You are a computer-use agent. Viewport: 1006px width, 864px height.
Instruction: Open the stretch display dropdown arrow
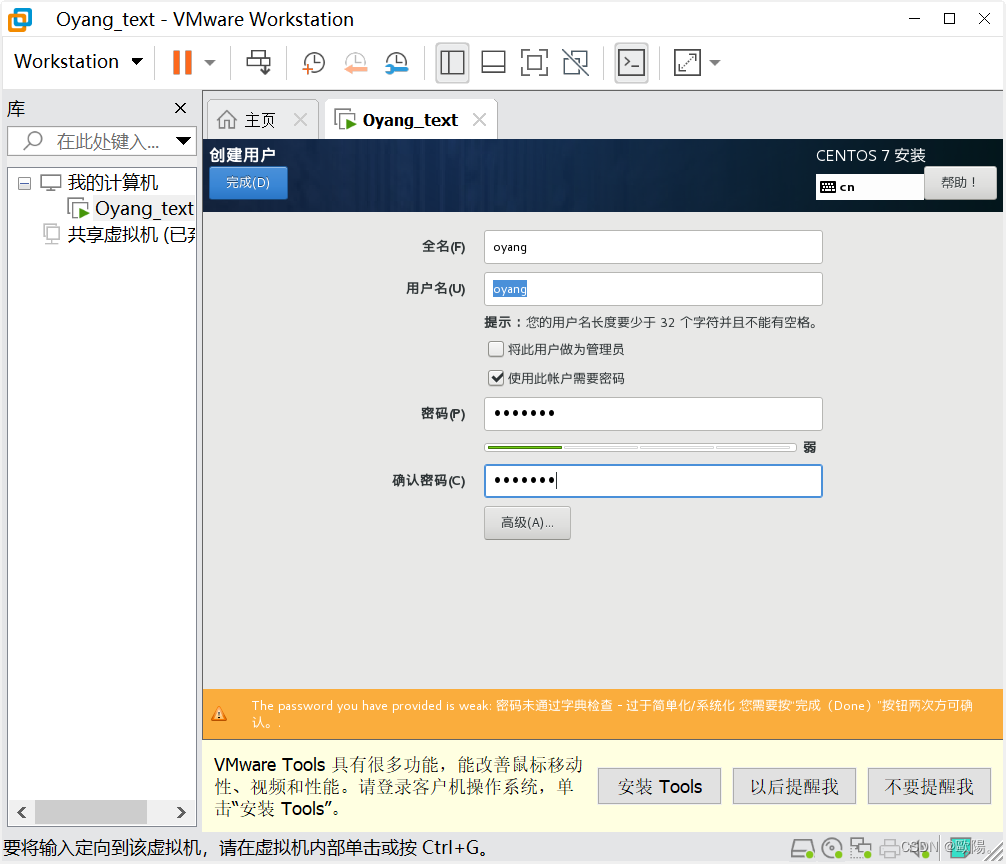[x=715, y=63]
